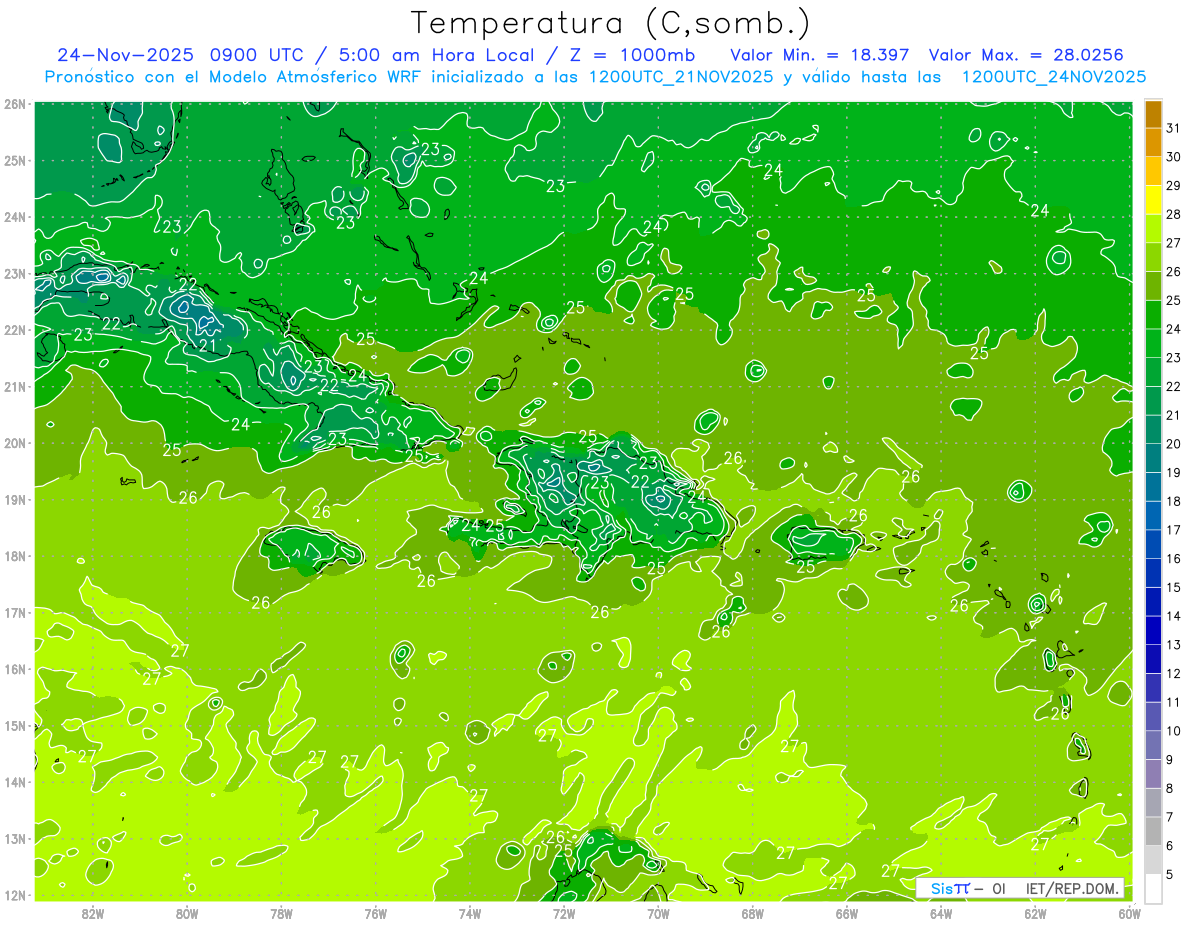The width and height of the screenshot is (1200, 927).
Task: Click the colorbar label 18
Action: point(1174,501)
